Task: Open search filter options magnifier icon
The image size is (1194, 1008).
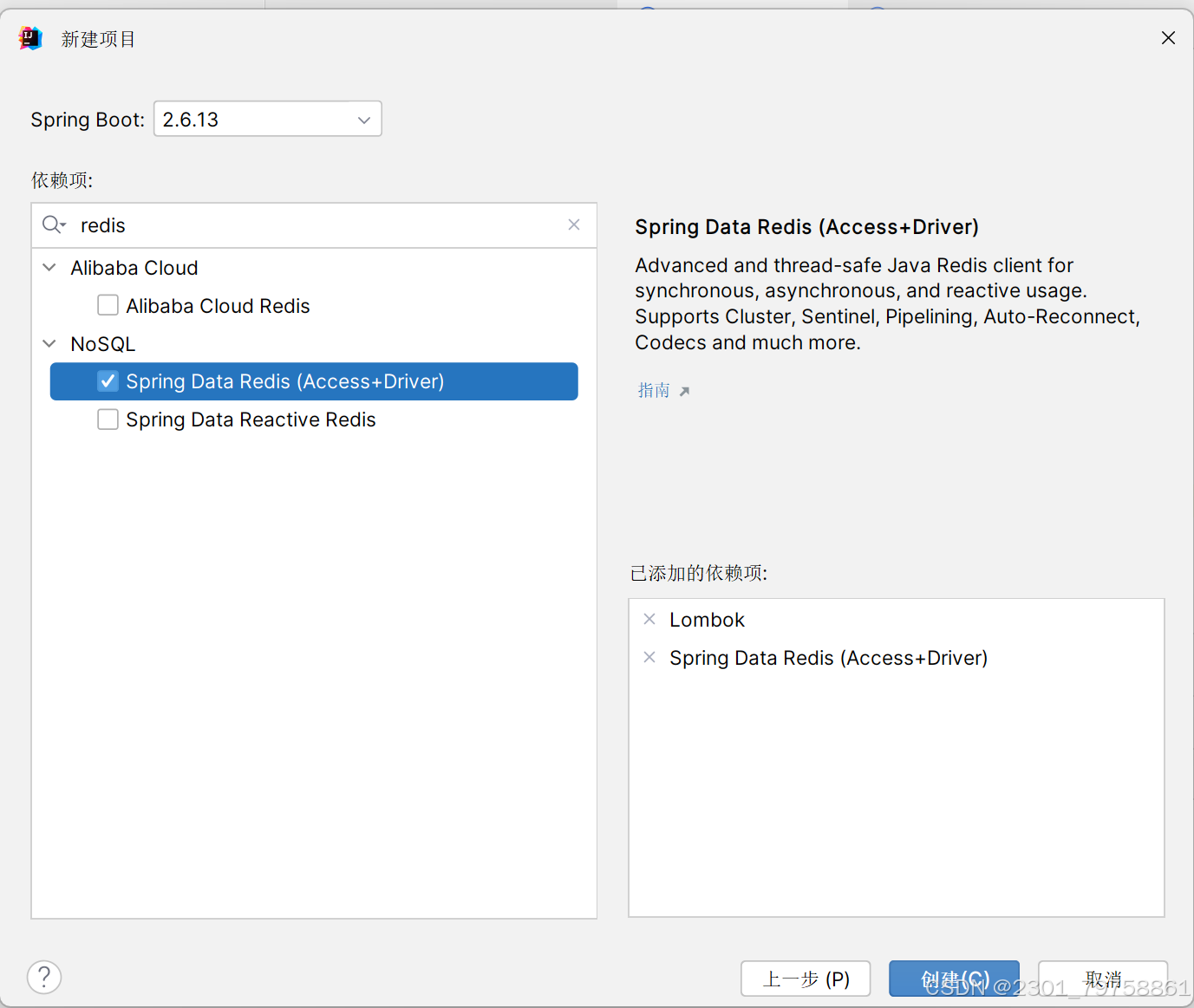Action: (53, 224)
